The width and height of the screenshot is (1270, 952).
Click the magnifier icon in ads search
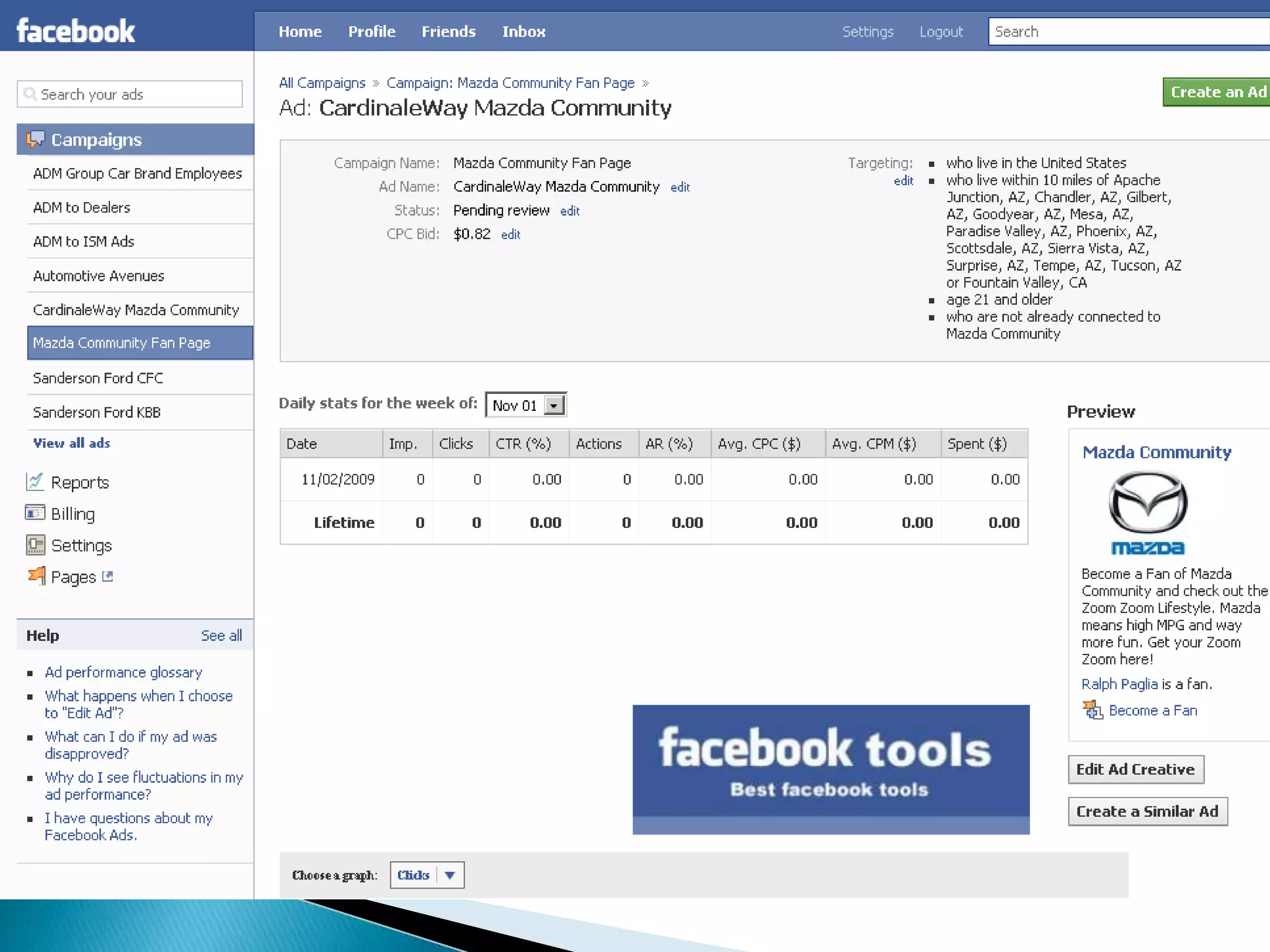29,94
